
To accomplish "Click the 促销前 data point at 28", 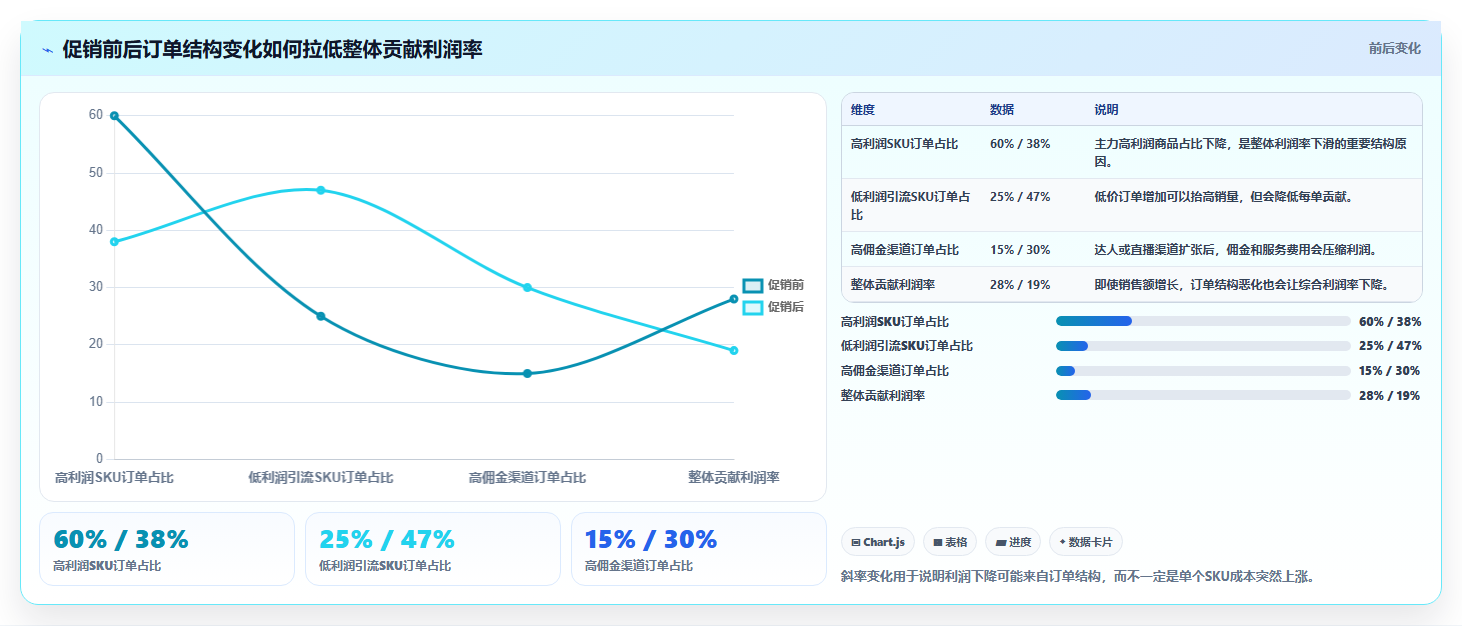I will 734,299.
